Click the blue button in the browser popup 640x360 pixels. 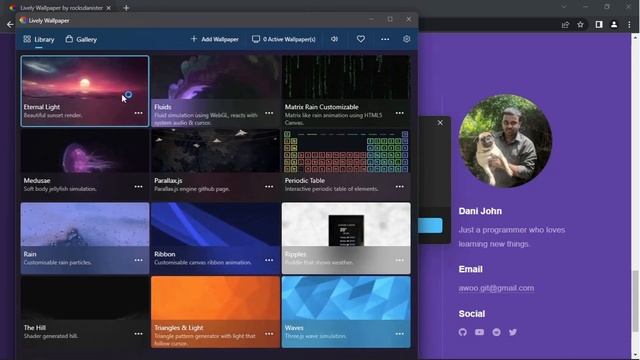(x=430, y=225)
